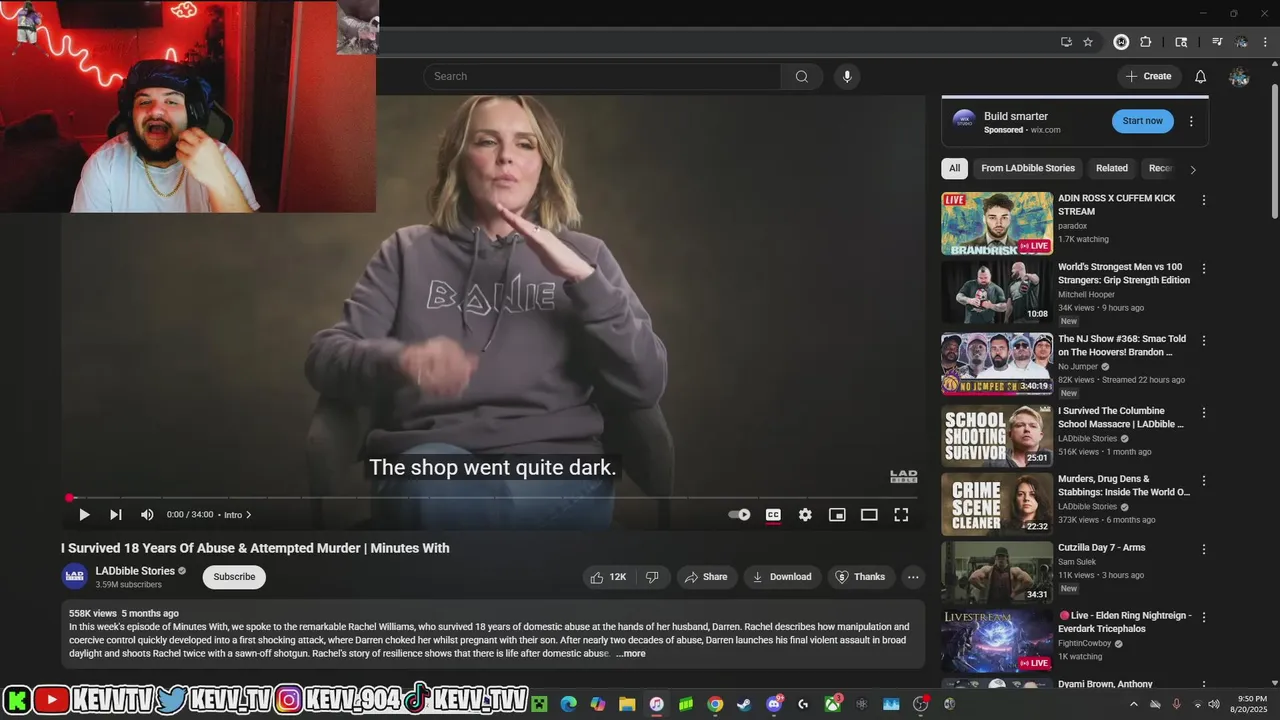Open the LADbible Stories channel avatar
This screenshot has height=720, width=1280.
75,576
